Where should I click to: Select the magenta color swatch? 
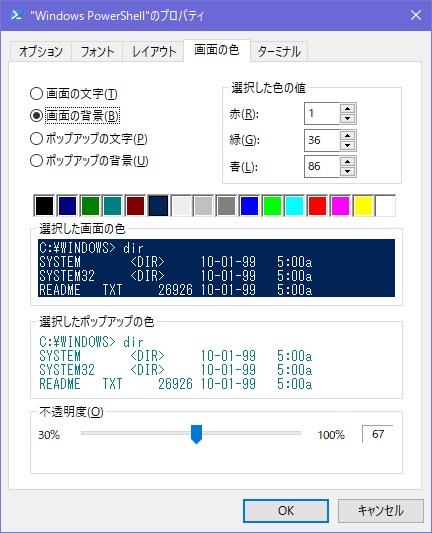pyautogui.click(x=340, y=206)
